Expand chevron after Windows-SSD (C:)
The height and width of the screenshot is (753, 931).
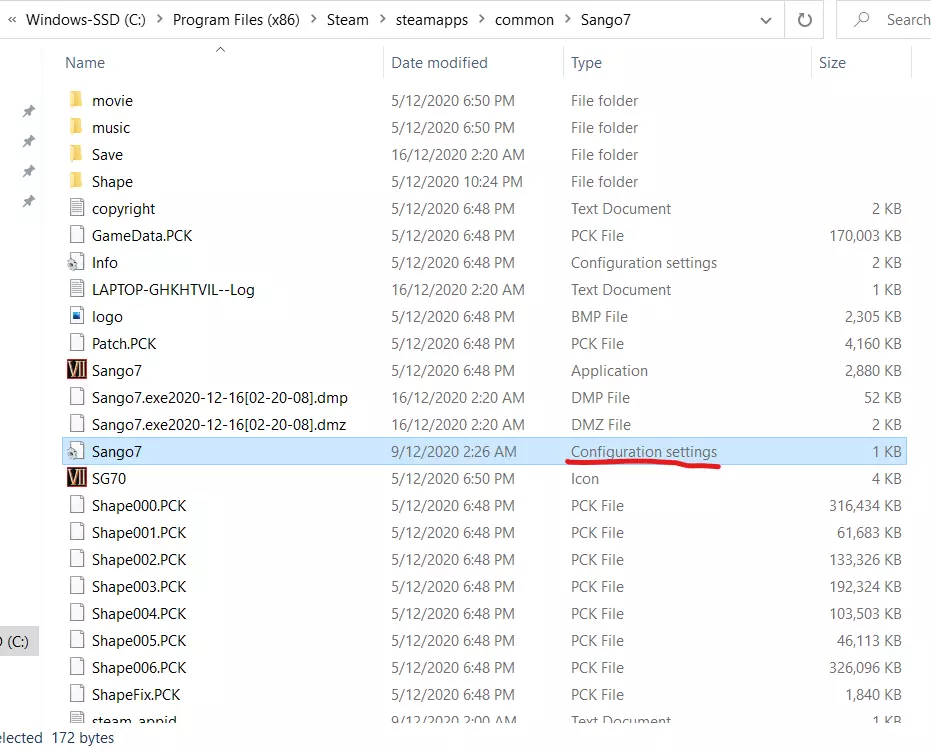click(x=160, y=19)
